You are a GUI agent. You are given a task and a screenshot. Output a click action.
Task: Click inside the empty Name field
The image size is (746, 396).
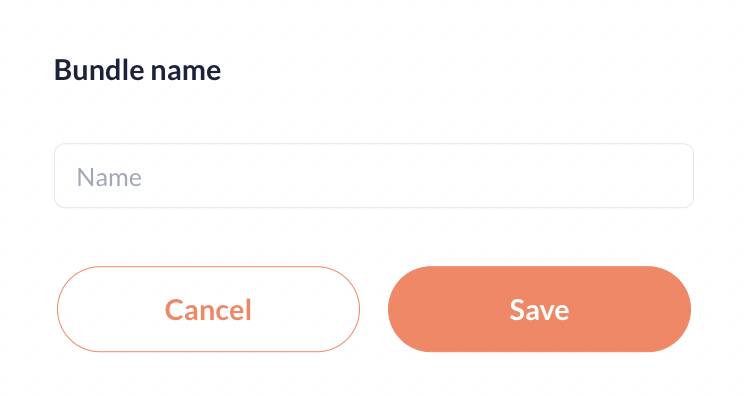click(x=374, y=176)
